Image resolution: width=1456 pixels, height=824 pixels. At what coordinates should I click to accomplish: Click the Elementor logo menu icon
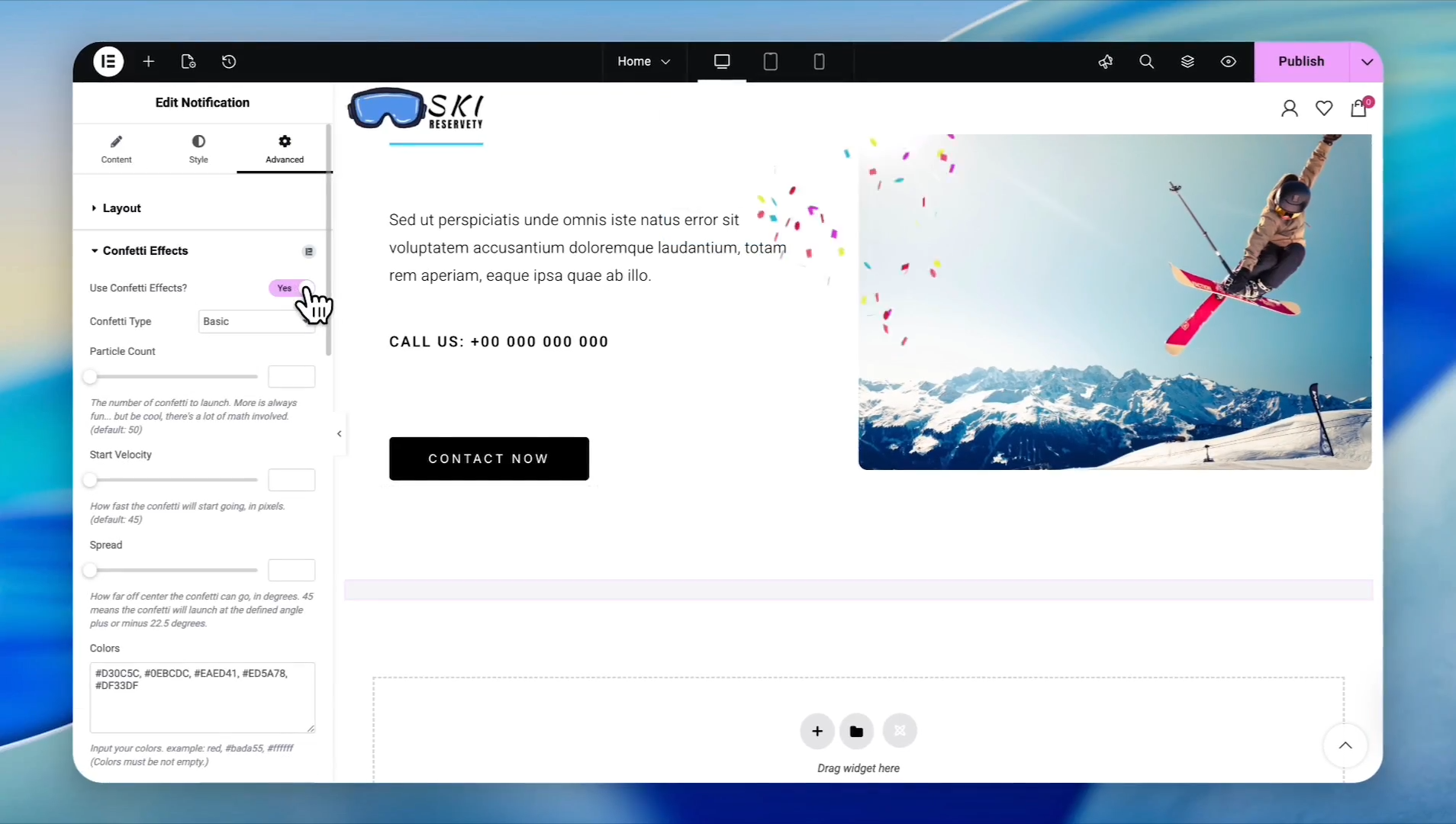tap(108, 62)
